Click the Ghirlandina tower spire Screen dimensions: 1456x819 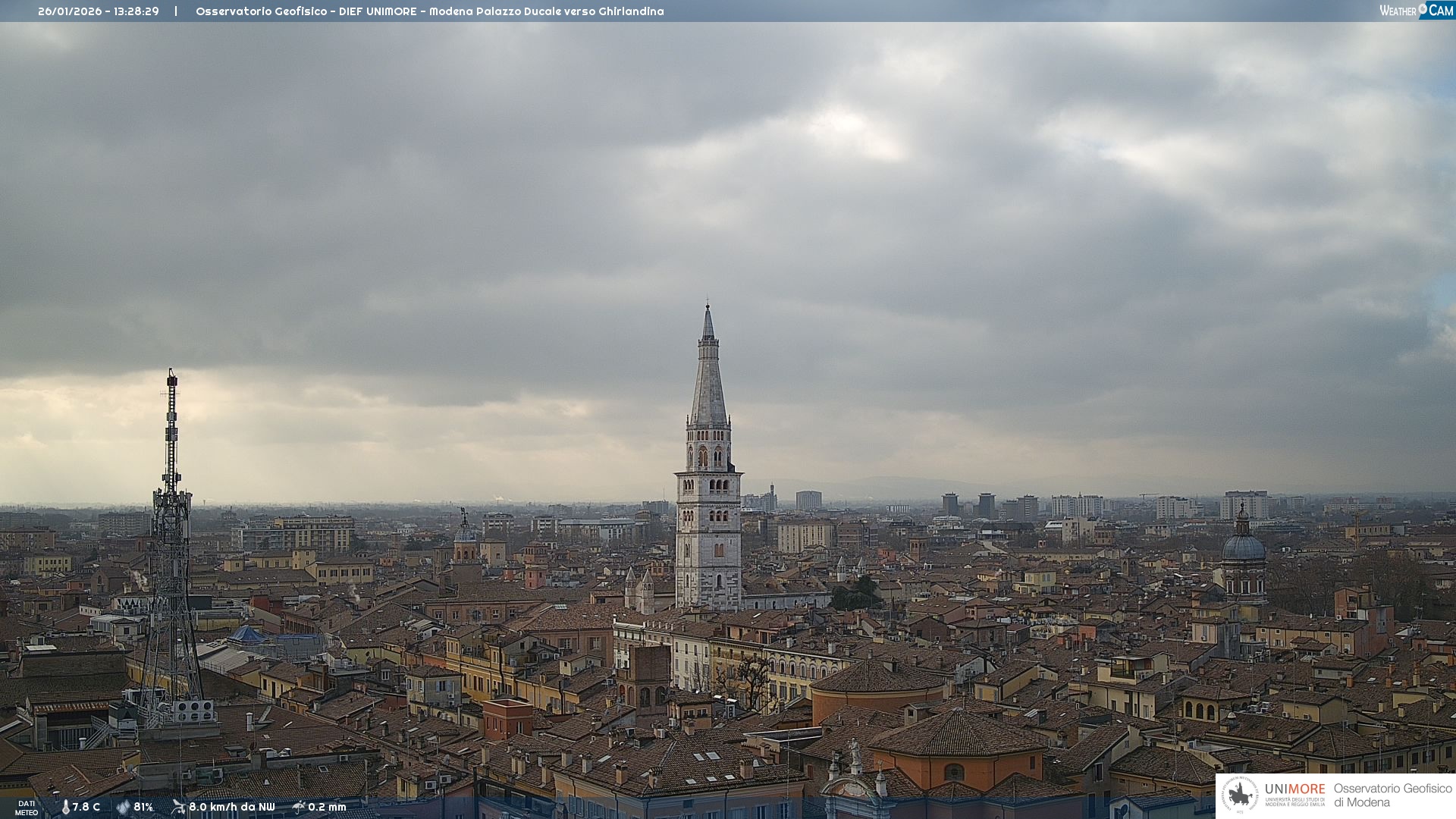click(708, 372)
